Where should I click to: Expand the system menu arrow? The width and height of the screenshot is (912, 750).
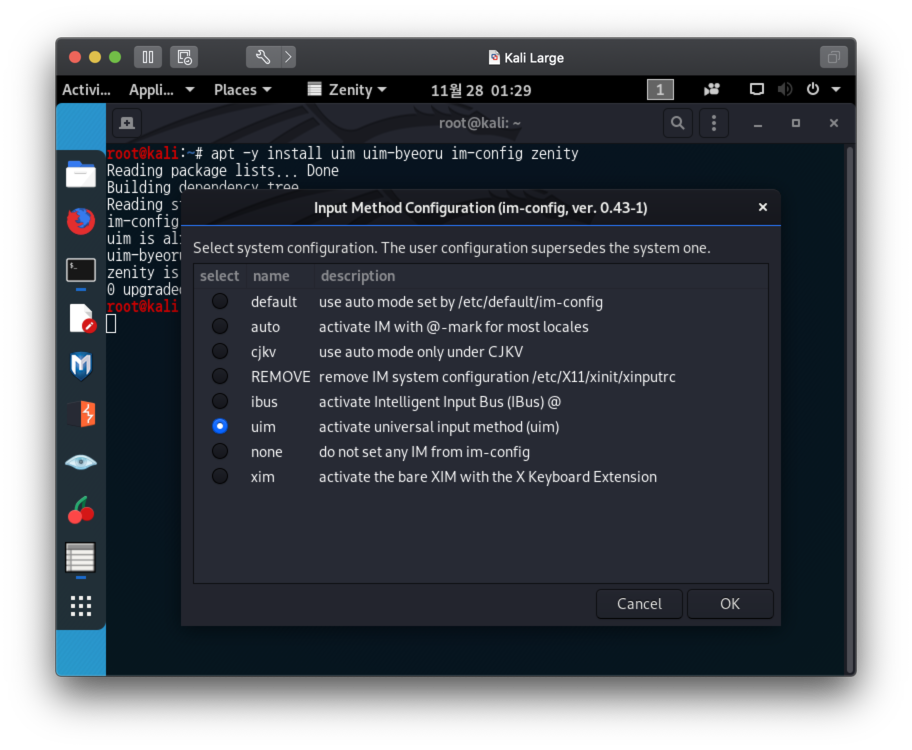pyautogui.click(x=836, y=90)
